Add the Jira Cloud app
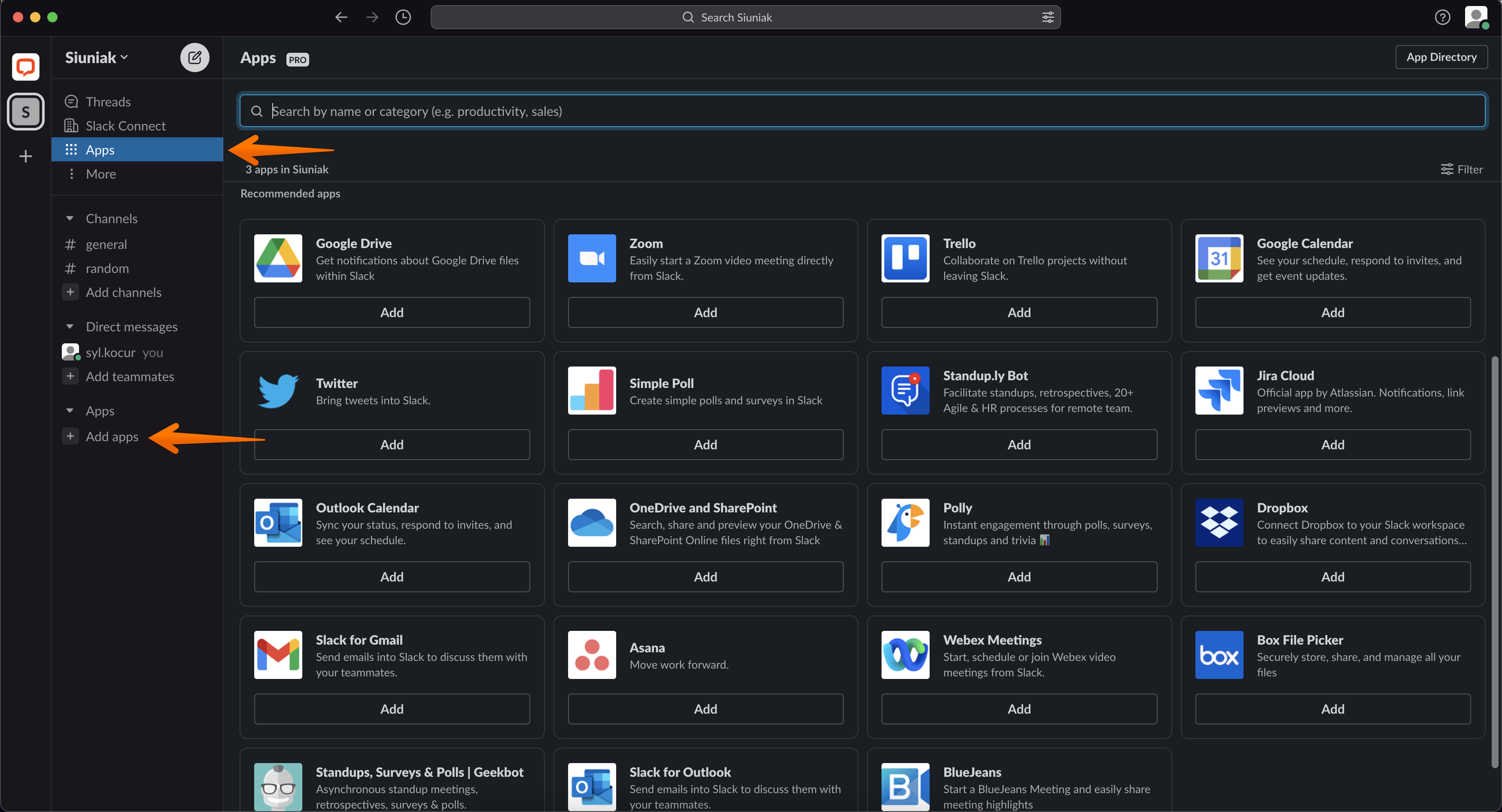The image size is (1502, 812). [x=1333, y=445]
